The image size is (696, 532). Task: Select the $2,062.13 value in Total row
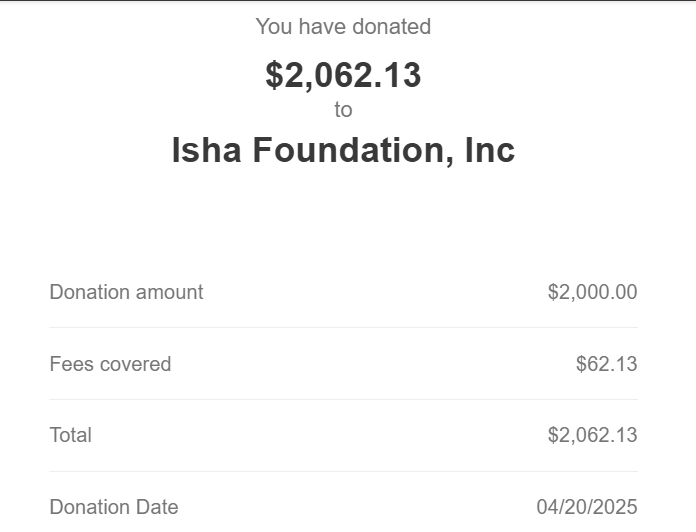point(593,435)
